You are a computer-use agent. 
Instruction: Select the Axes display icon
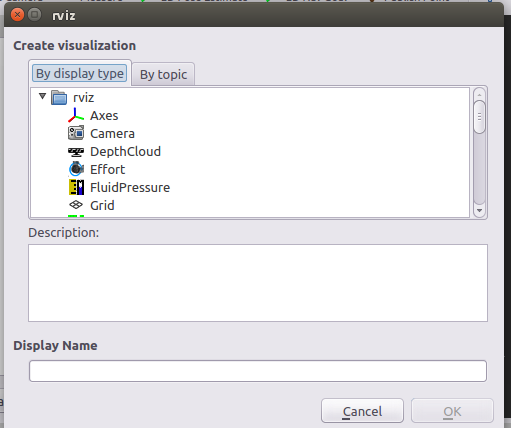[76, 115]
